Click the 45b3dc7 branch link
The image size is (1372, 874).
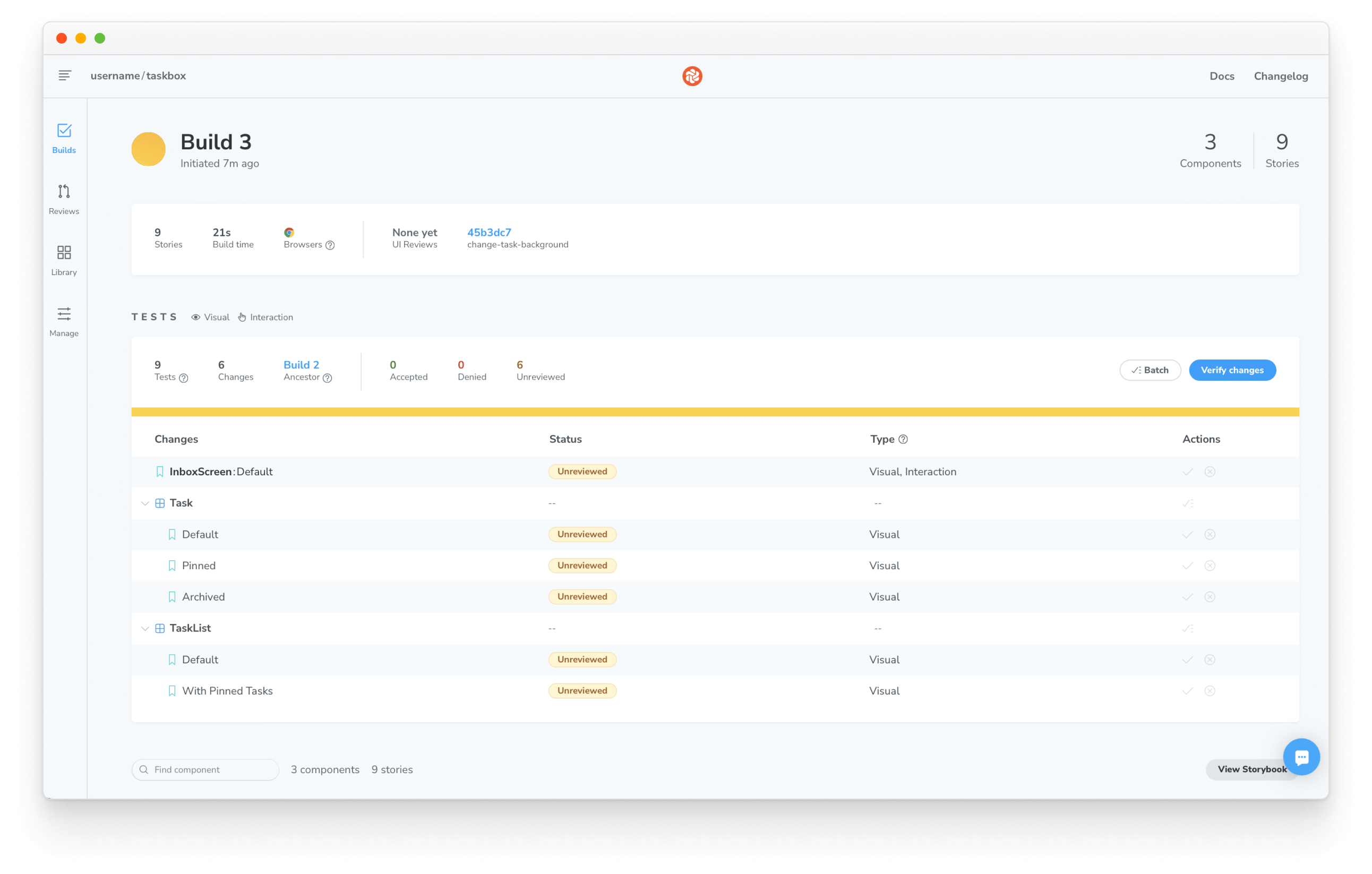click(490, 232)
